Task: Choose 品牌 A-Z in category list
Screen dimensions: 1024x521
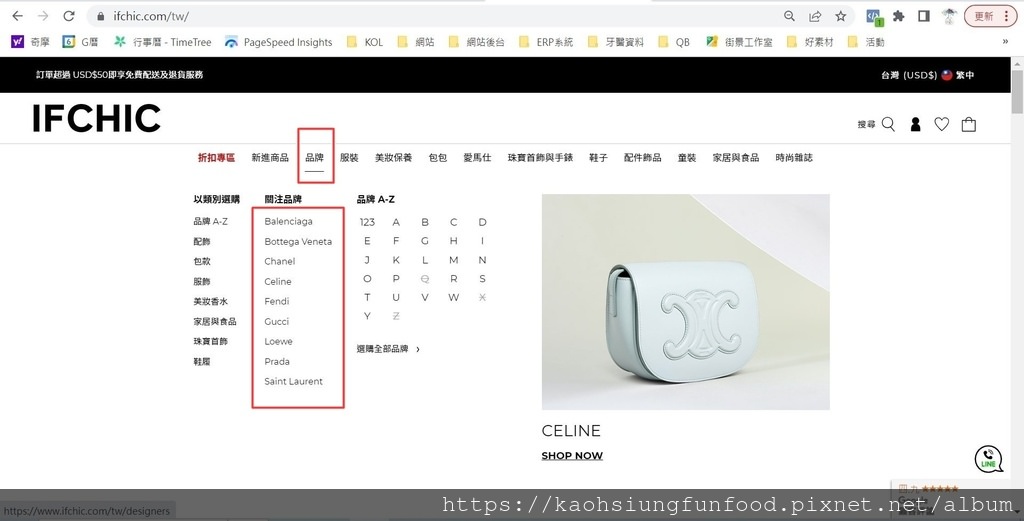Action: [x=210, y=221]
